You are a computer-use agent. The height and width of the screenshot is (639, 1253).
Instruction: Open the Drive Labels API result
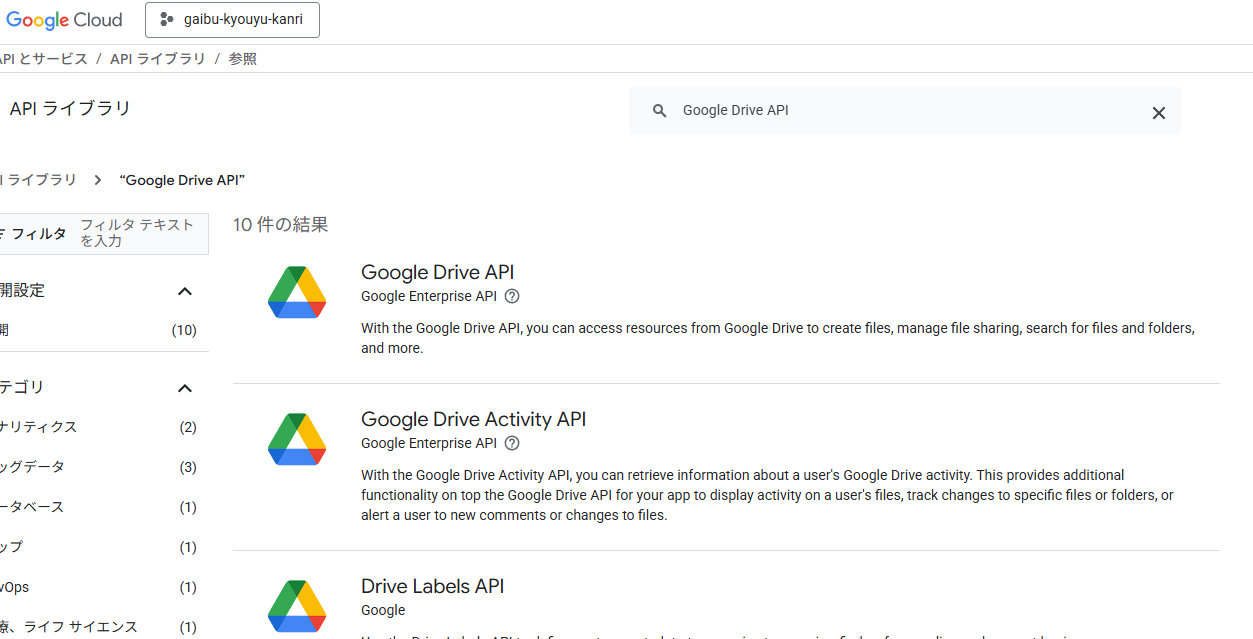(x=432, y=586)
